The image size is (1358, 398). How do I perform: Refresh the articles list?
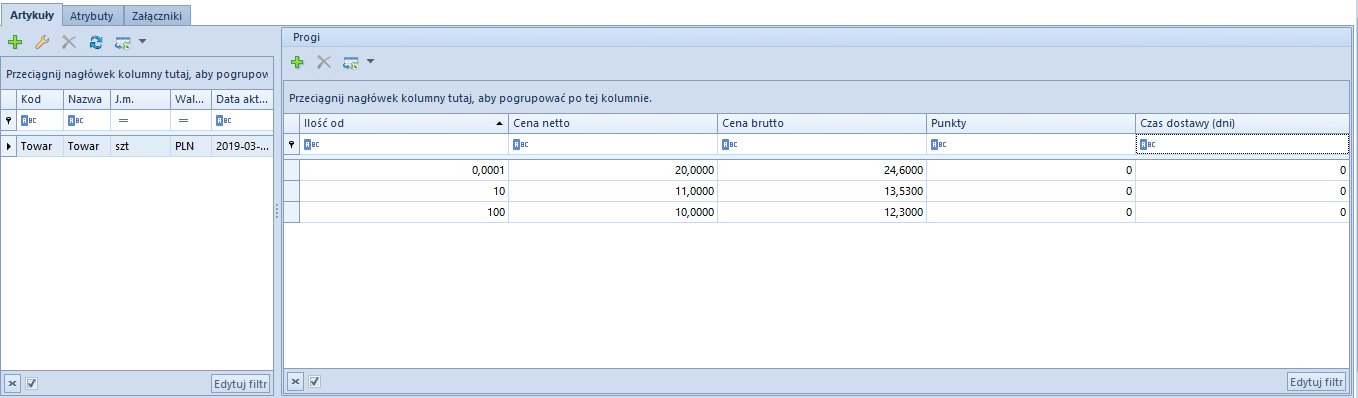(x=96, y=42)
